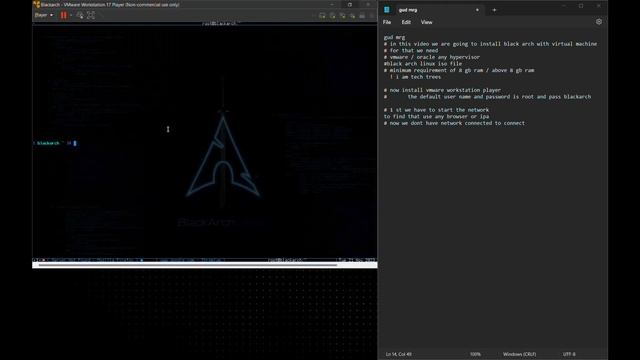Expand the power options arrow beside pause

71,16
